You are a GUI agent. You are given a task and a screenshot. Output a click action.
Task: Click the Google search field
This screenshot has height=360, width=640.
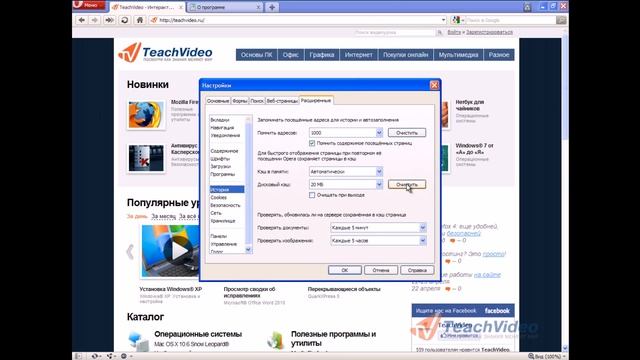[x=510, y=20]
